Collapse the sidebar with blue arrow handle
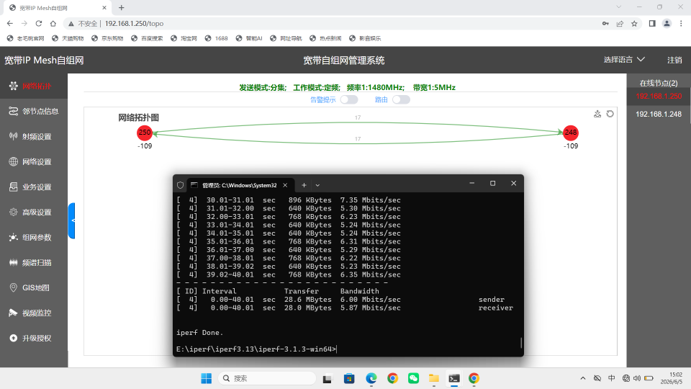691x389 pixels. (72, 221)
